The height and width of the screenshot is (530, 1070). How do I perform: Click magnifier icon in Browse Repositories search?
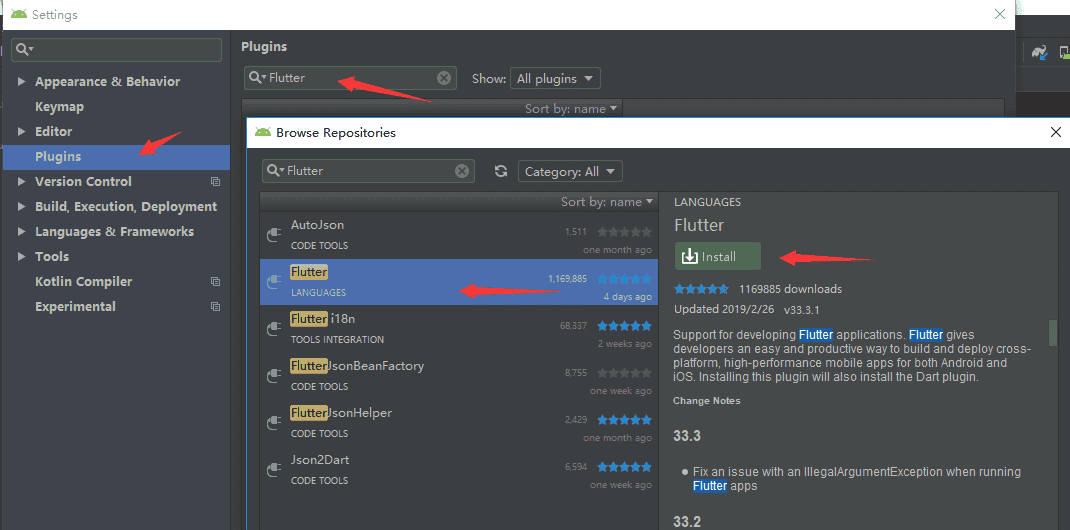pyautogui.click(x=276, y=171)
